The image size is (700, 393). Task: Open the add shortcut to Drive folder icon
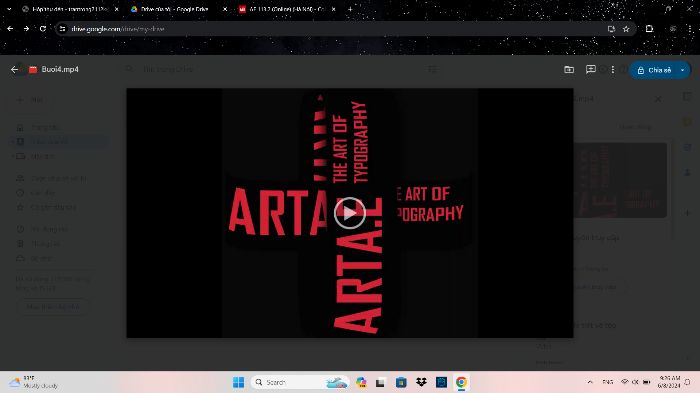coord(569,70)
